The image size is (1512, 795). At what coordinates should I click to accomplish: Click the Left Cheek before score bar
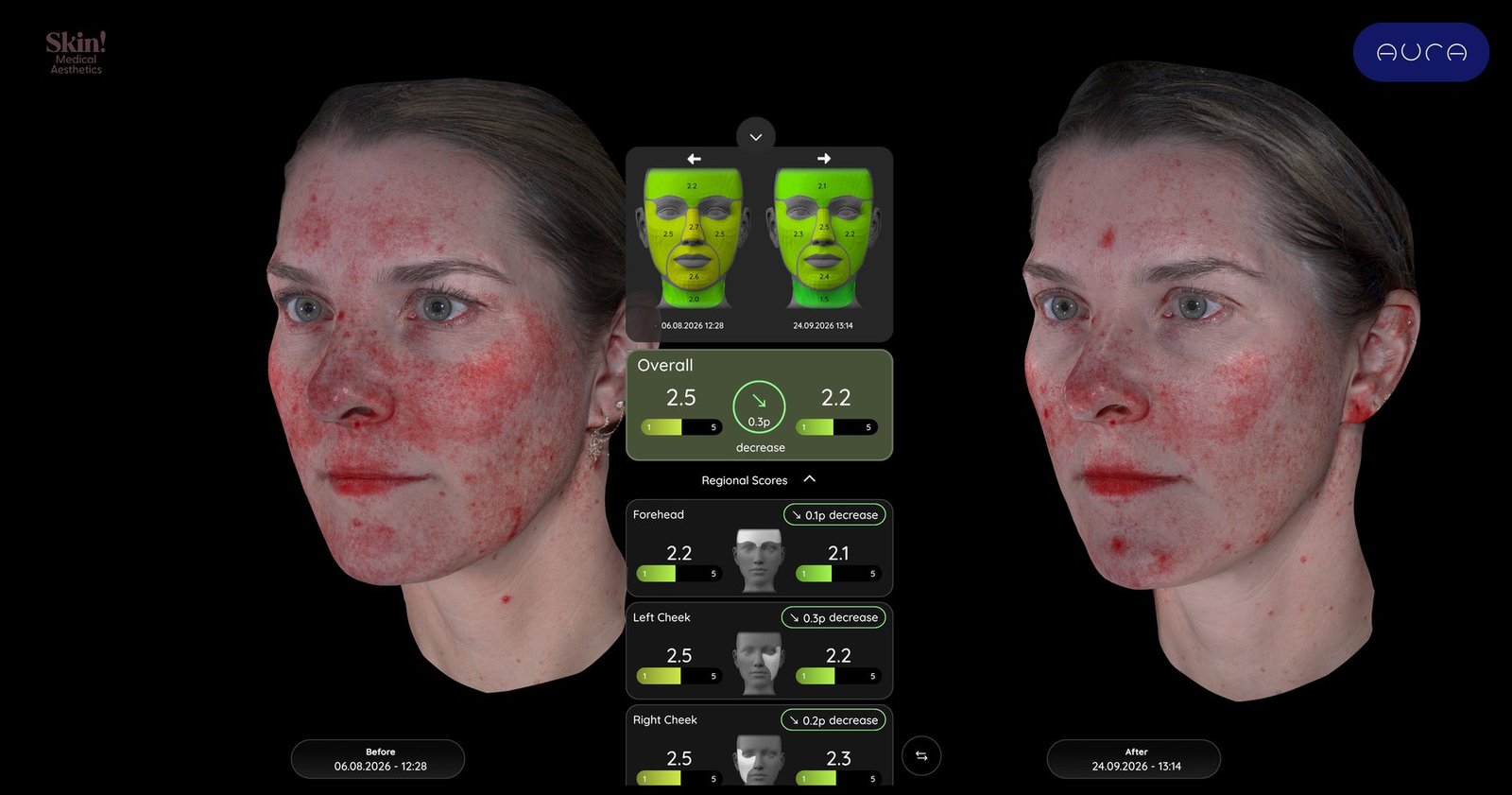pos(679,676)
